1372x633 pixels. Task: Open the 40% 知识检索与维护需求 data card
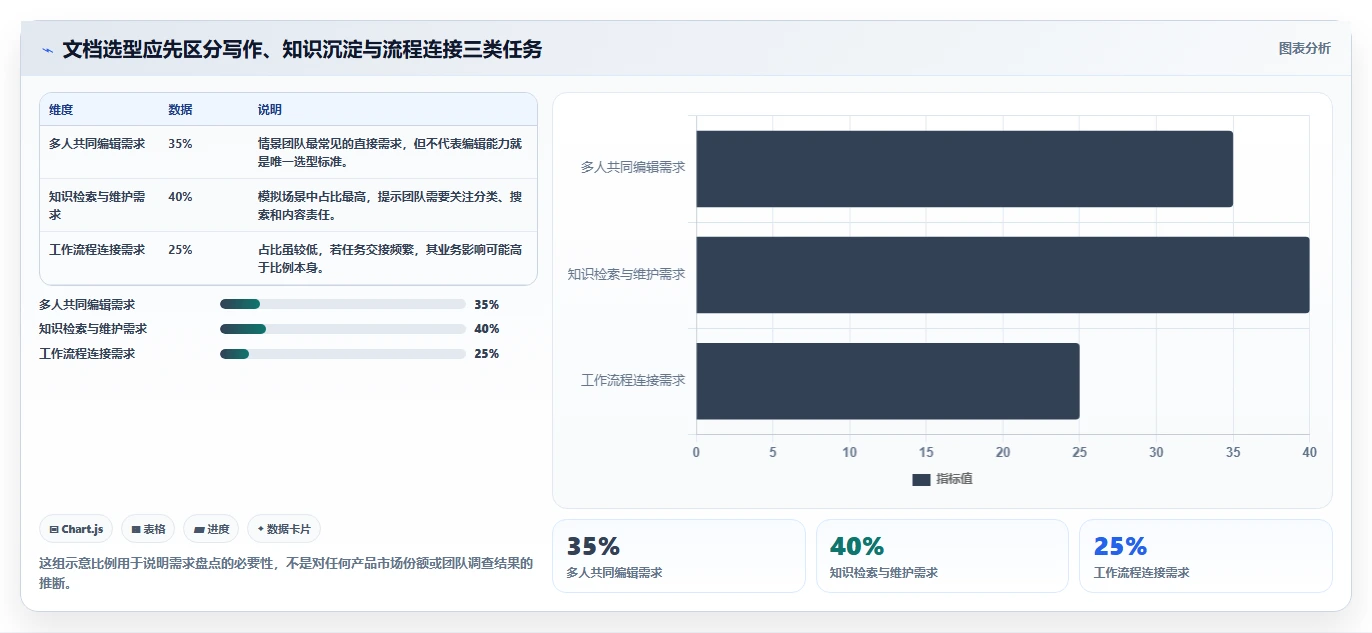pos(942,556)
